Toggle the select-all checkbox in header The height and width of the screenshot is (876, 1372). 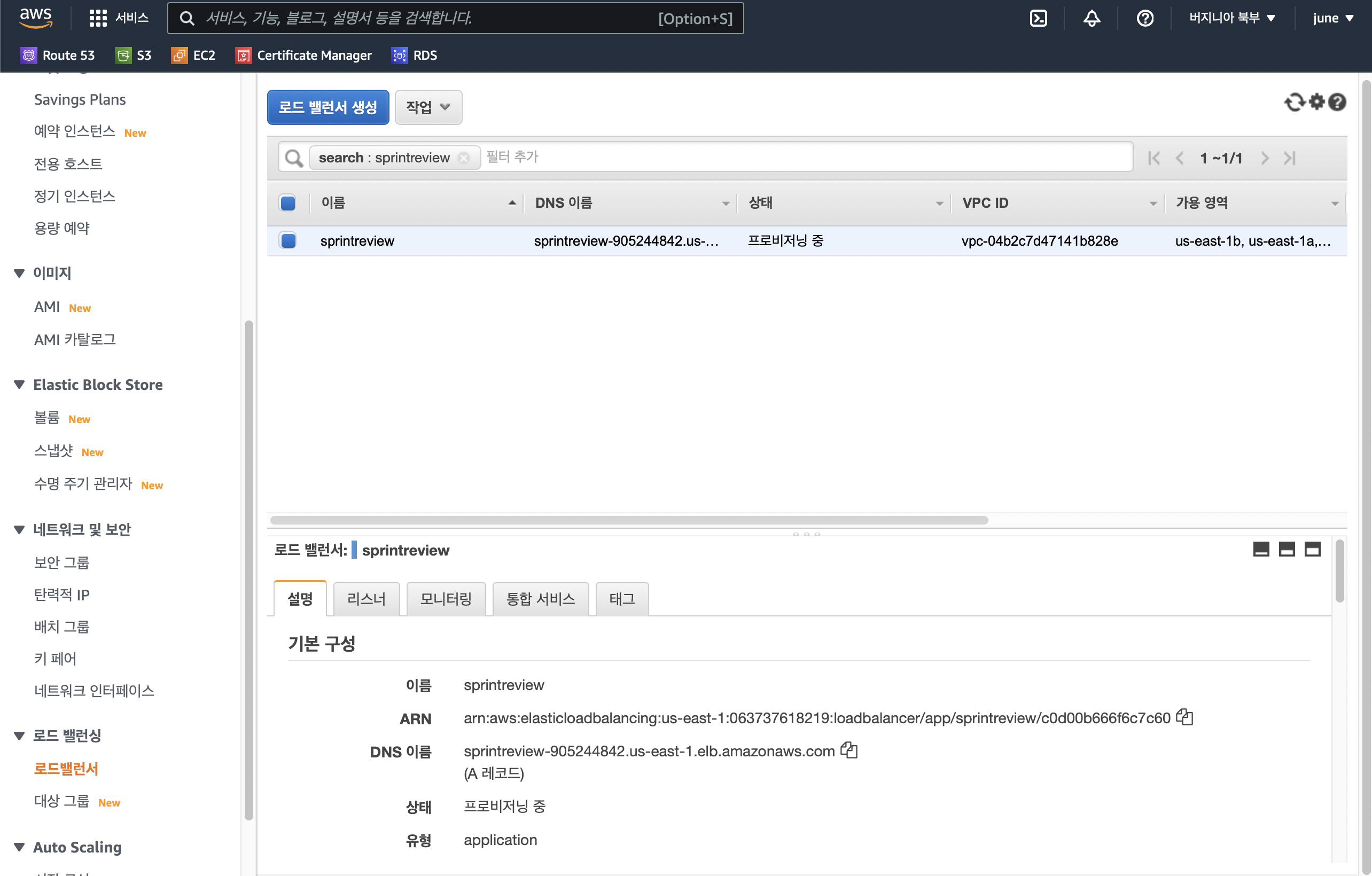[x=288, y=203]
